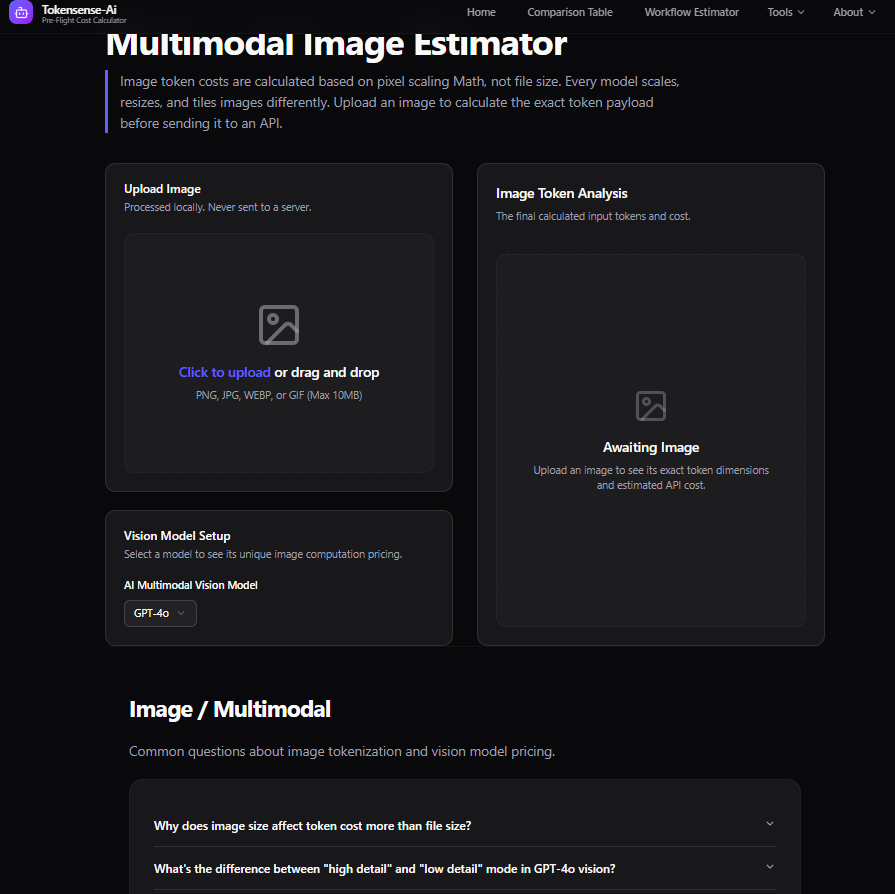Open the GPT-4o vision model dropdown
895x894 pixels.
160,613
